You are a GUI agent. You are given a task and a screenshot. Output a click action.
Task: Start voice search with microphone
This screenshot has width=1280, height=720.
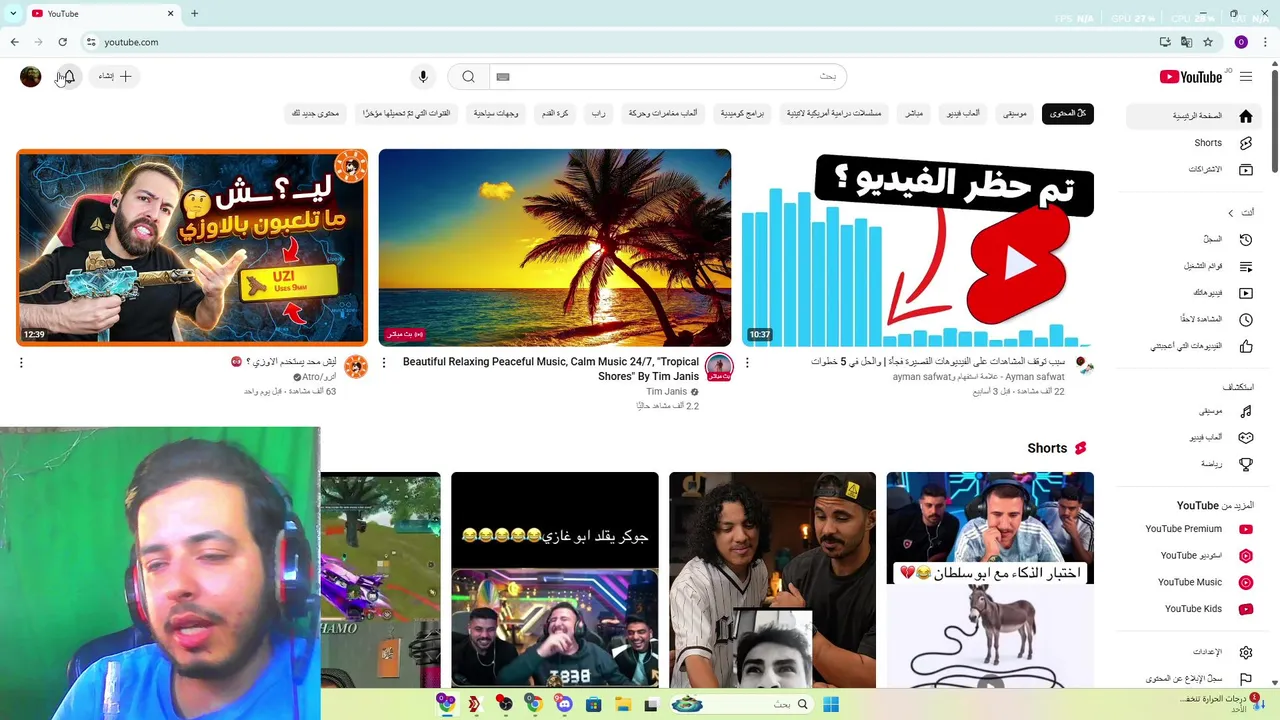point(423,77)
